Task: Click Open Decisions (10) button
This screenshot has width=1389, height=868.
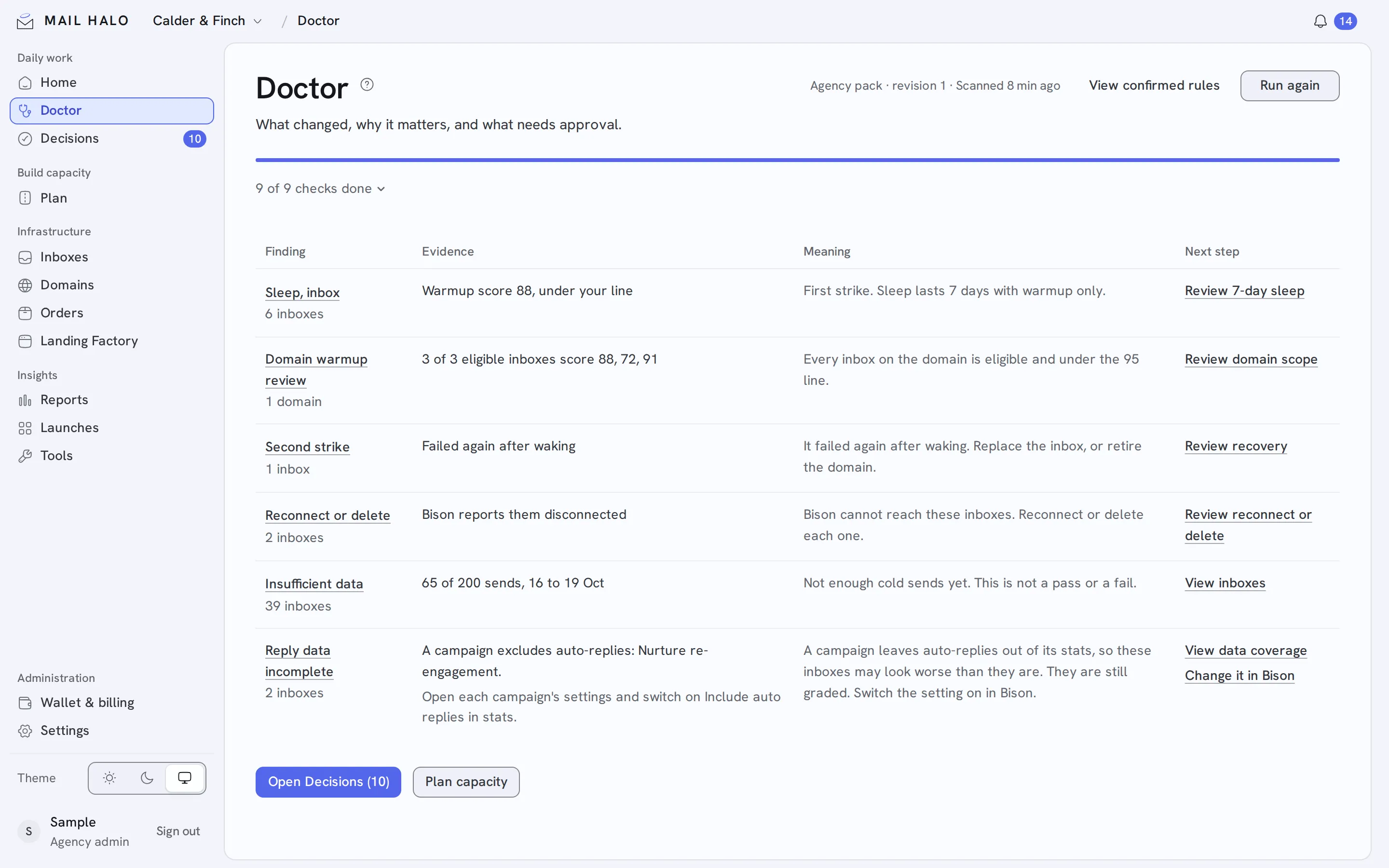Action: click(328, 782)
